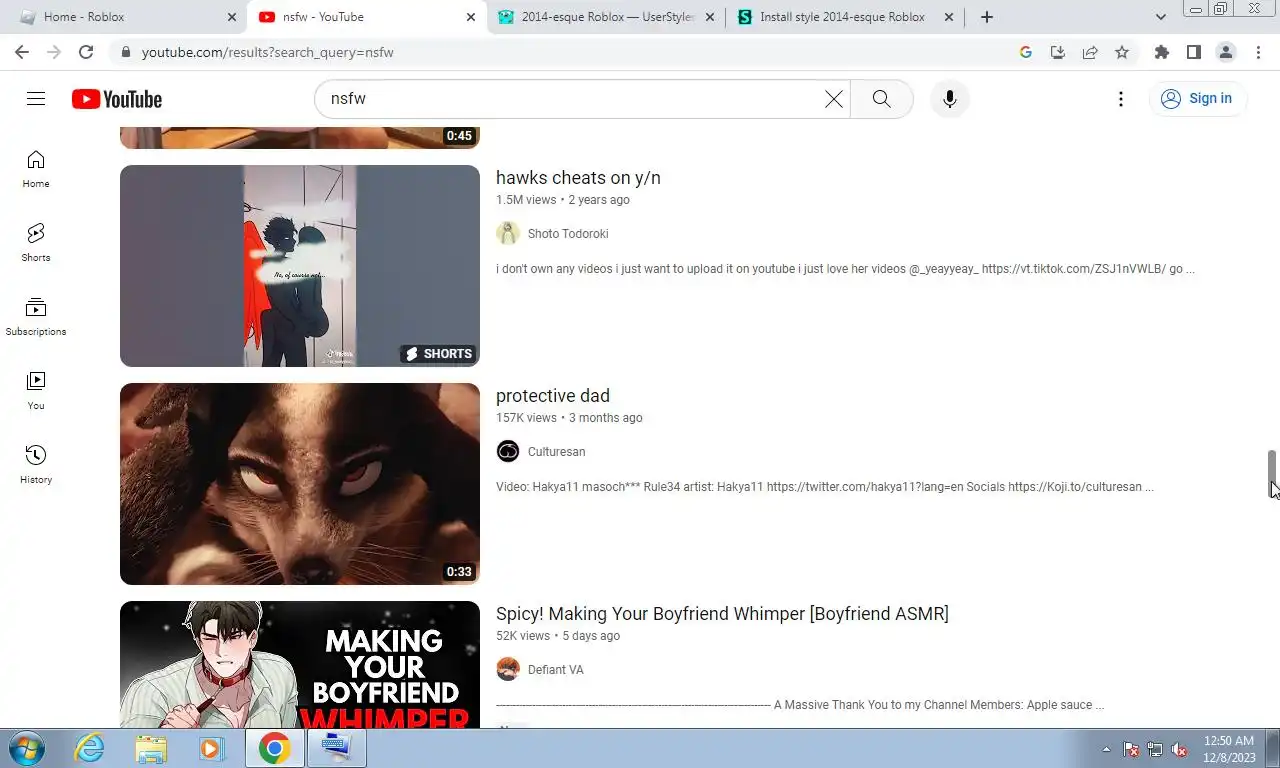The width and height of the screenshot is (1280, 768).
Task: Close the Home - Roblox tab
Action: coord(232,17)
